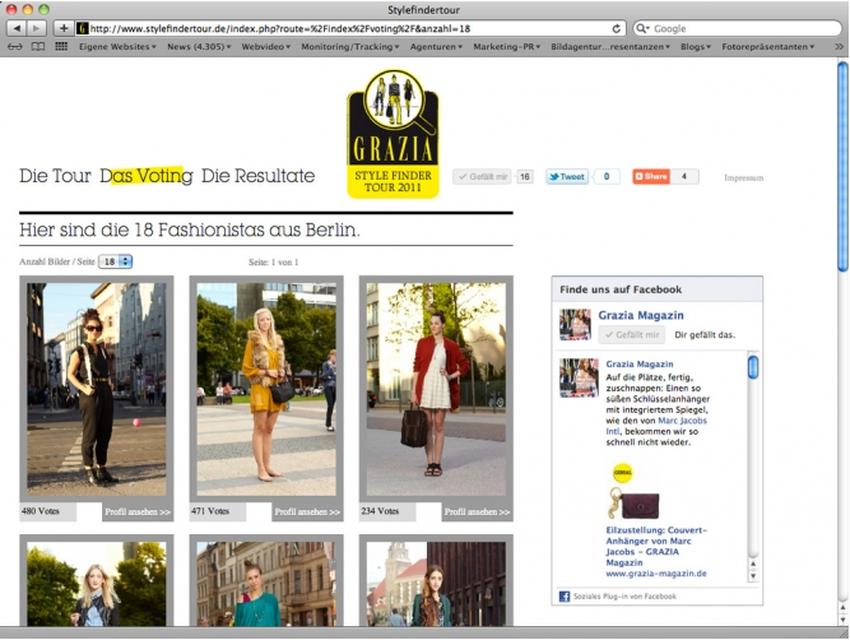
Task: Open Top Sites grid icon
Action: click(61, 47)
